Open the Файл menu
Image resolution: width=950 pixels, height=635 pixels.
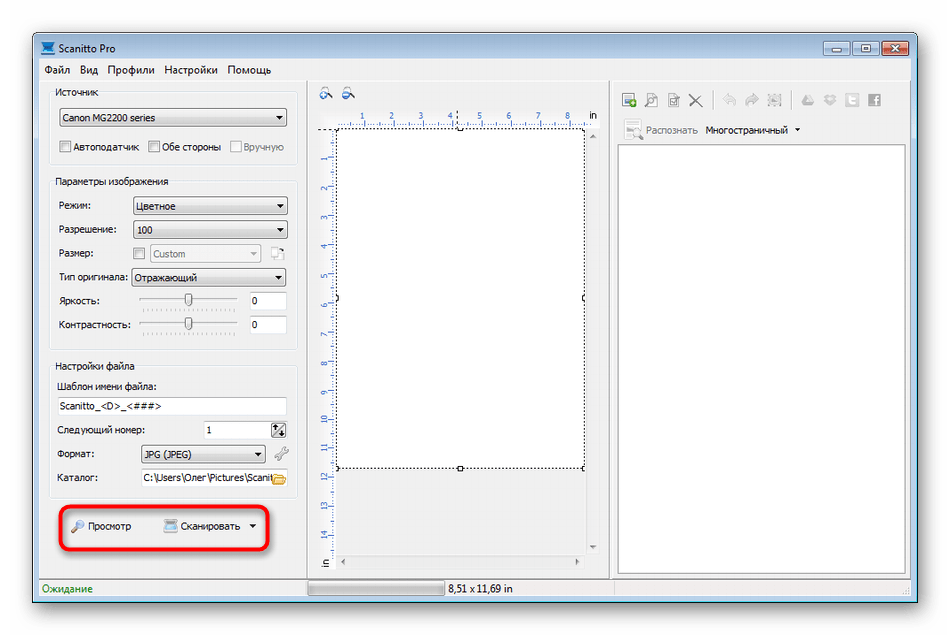pos(57,70)
